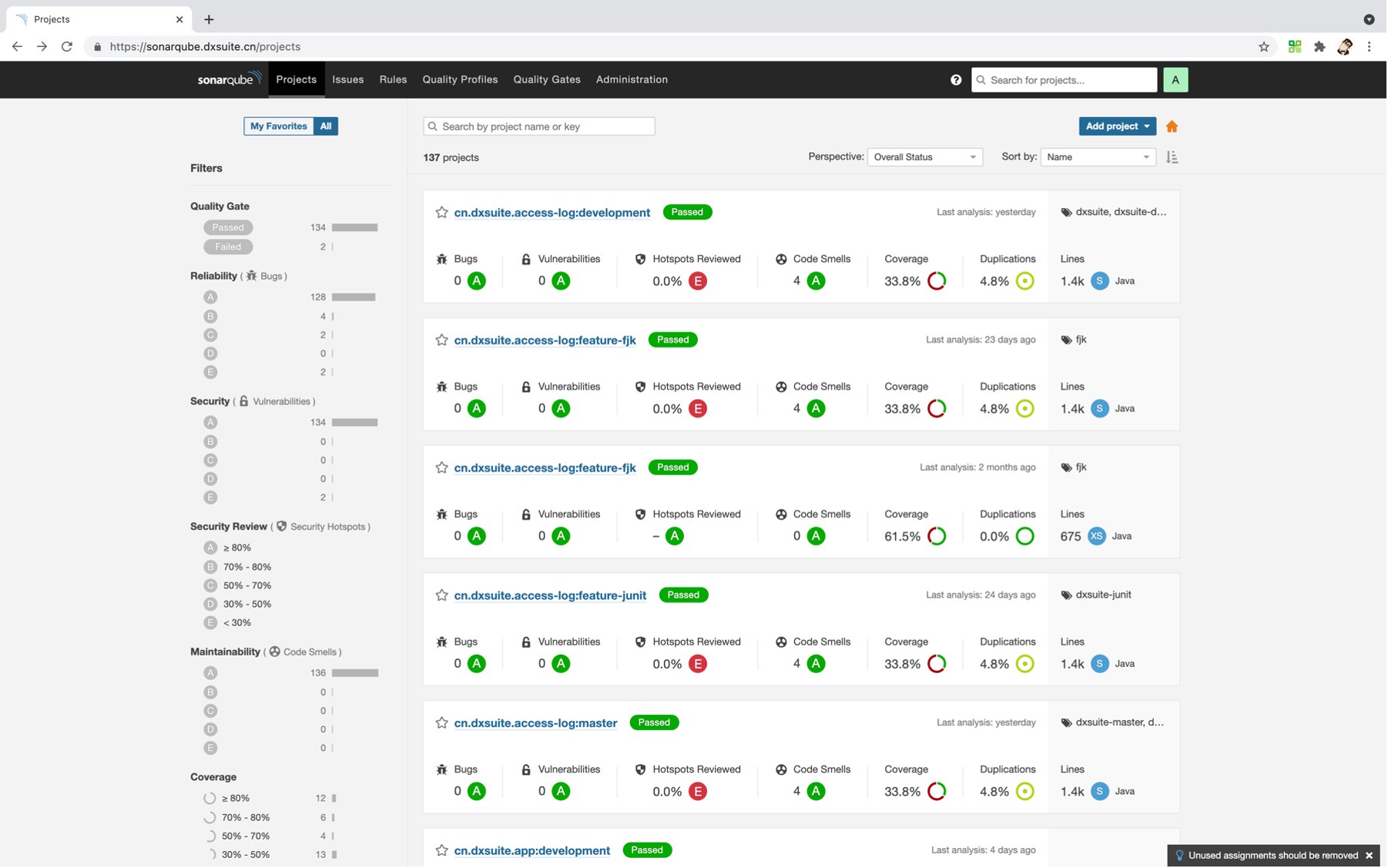This screenshot has height=868, width=1388.
Task: Favorite the access-log:feature-junit project star
Action: [441, 595]
